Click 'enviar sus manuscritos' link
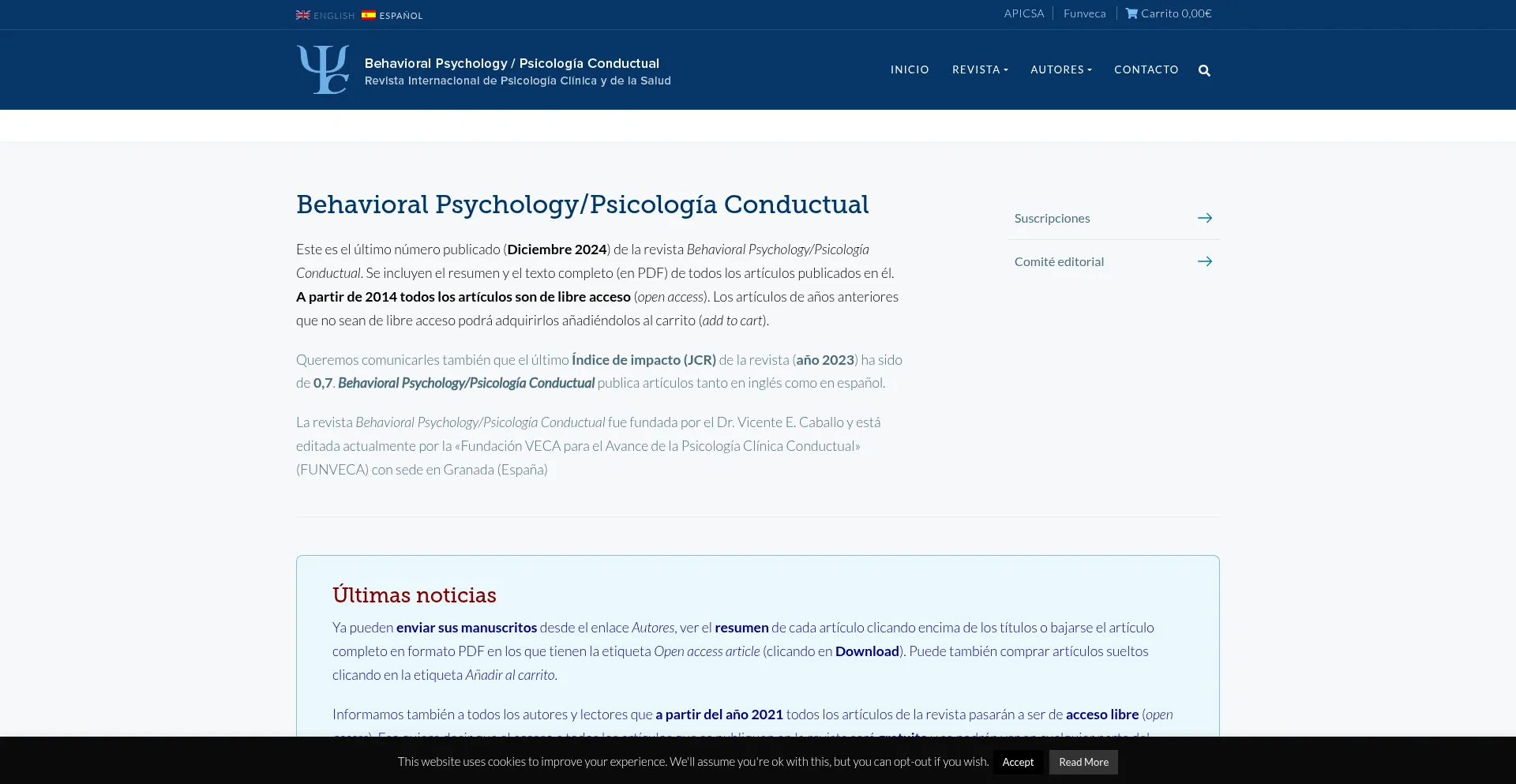 point(467,628)
